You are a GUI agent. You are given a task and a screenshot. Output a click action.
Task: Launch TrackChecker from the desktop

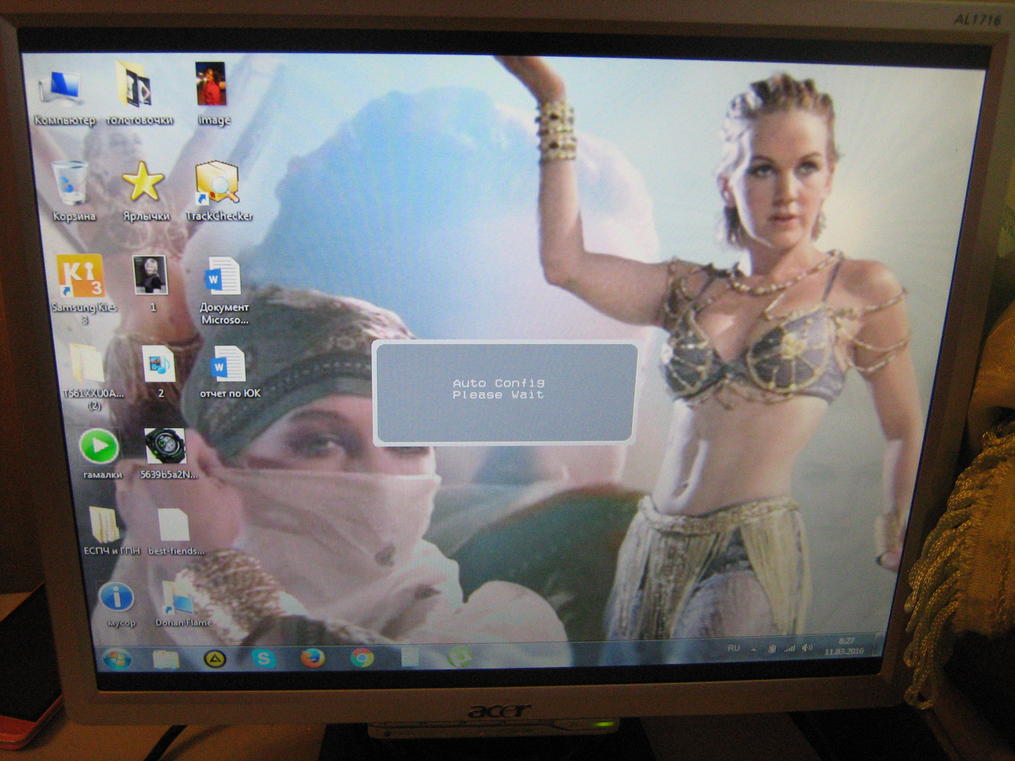tap(218, 190)
